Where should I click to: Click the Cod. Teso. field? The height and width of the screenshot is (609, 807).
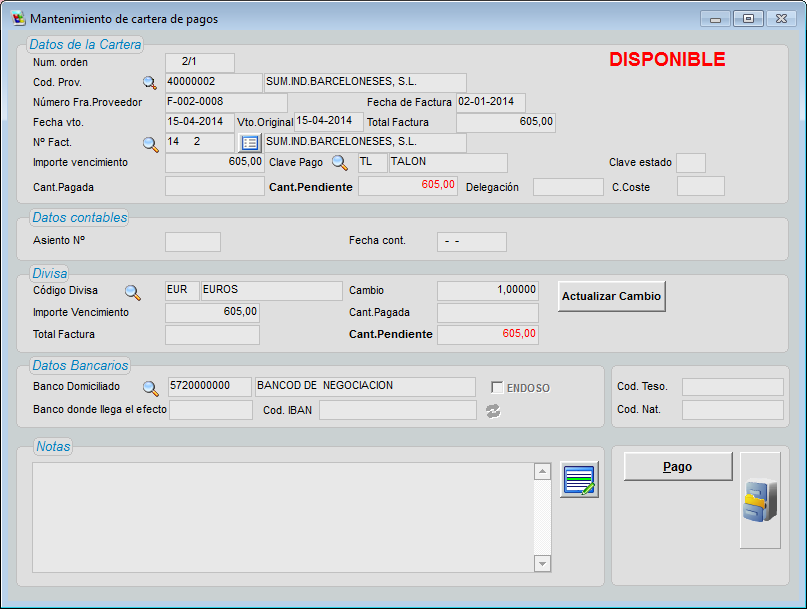tap(732, 387)
